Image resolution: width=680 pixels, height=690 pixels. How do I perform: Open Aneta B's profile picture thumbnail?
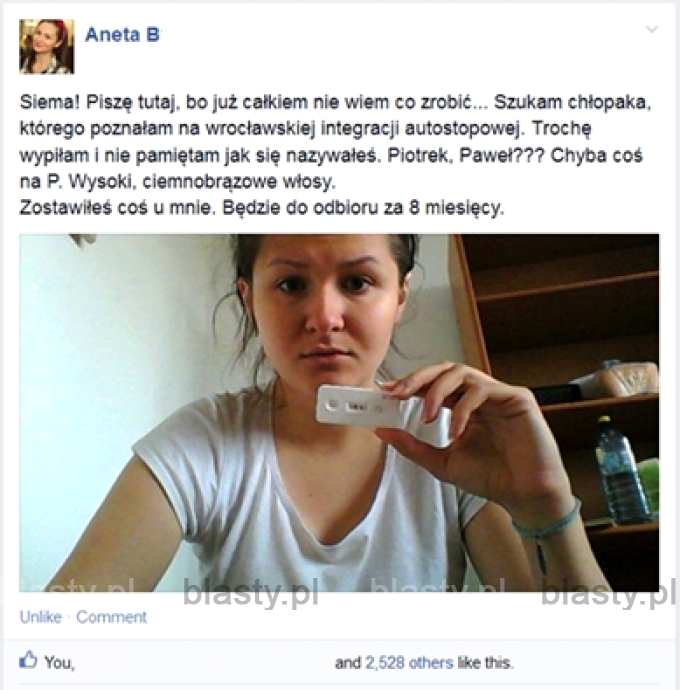pos(47,46)
